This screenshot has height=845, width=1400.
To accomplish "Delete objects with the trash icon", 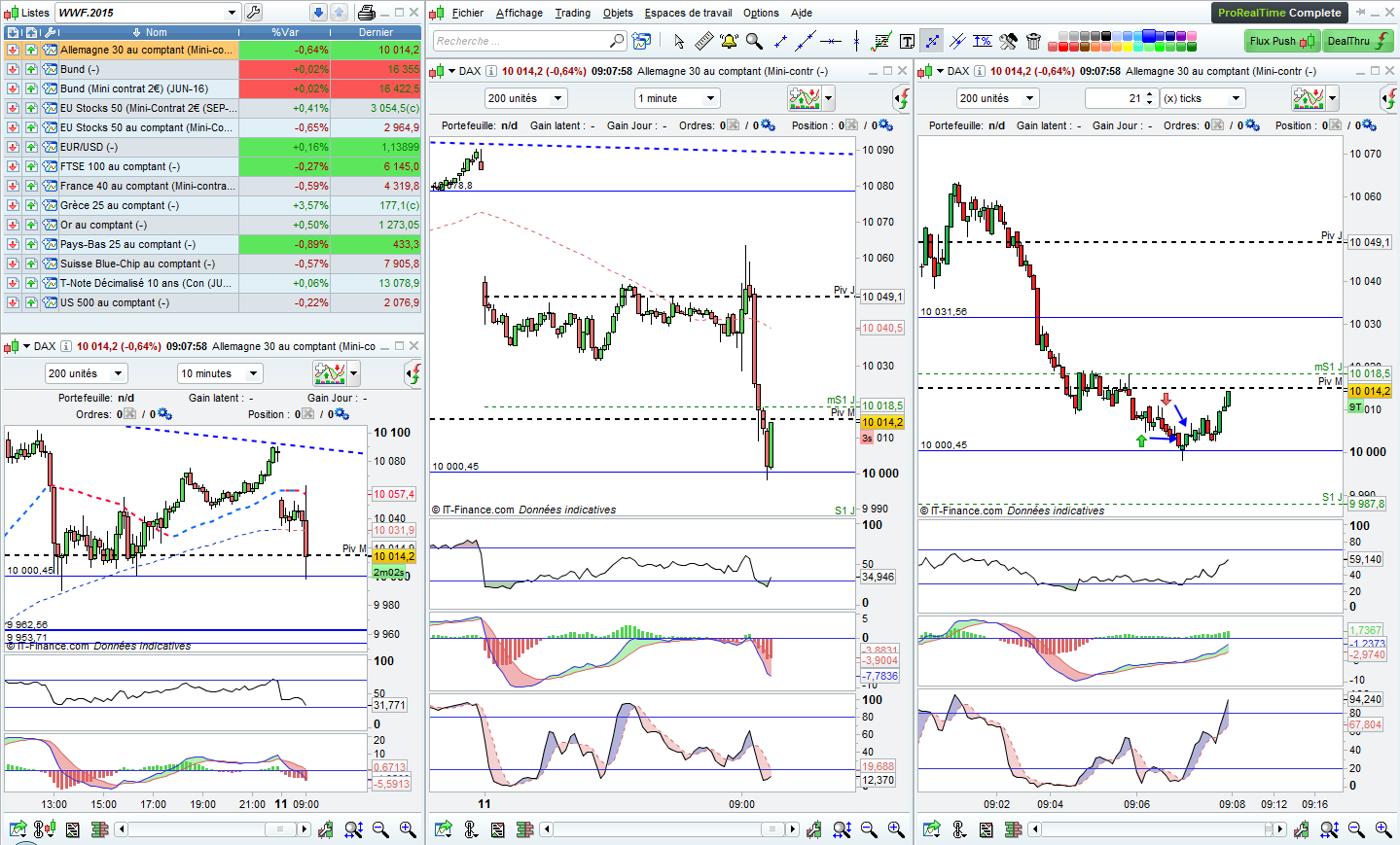I will pos(1033,41).
